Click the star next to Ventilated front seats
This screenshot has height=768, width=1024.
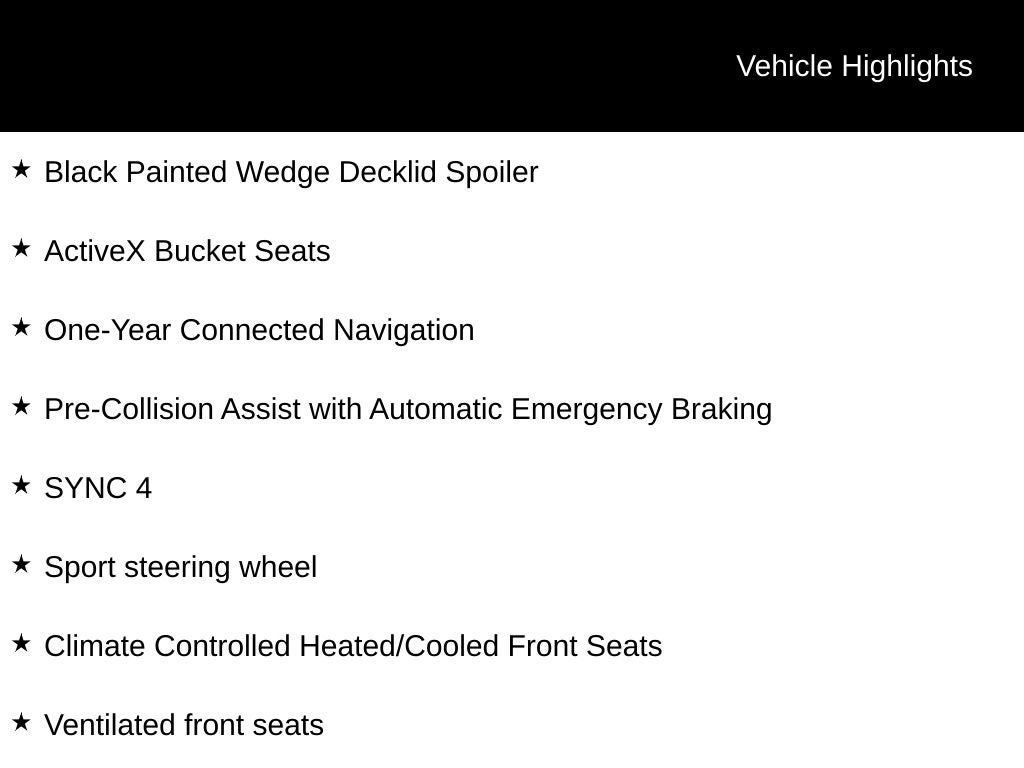[x=21, y=723]
